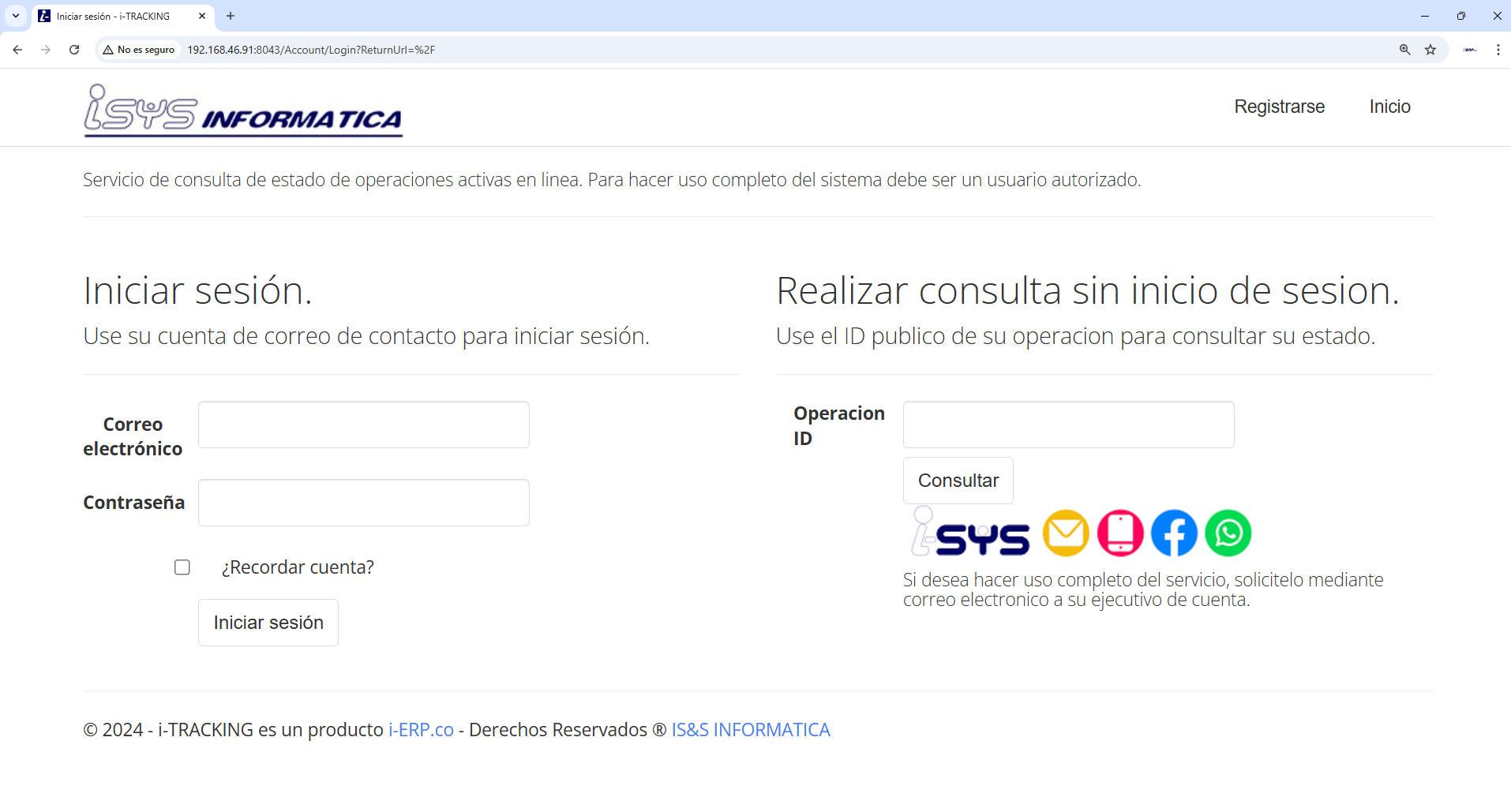Viewport: 1511px width, 812px height.
Task: Click the ISYS Informatica header logo
Action: click(243, 110)
